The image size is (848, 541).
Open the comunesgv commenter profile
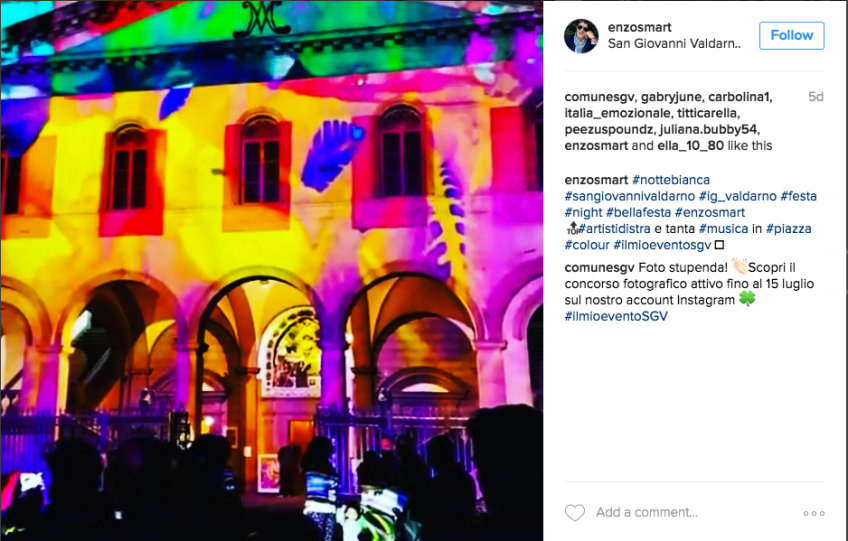(599, 267)
